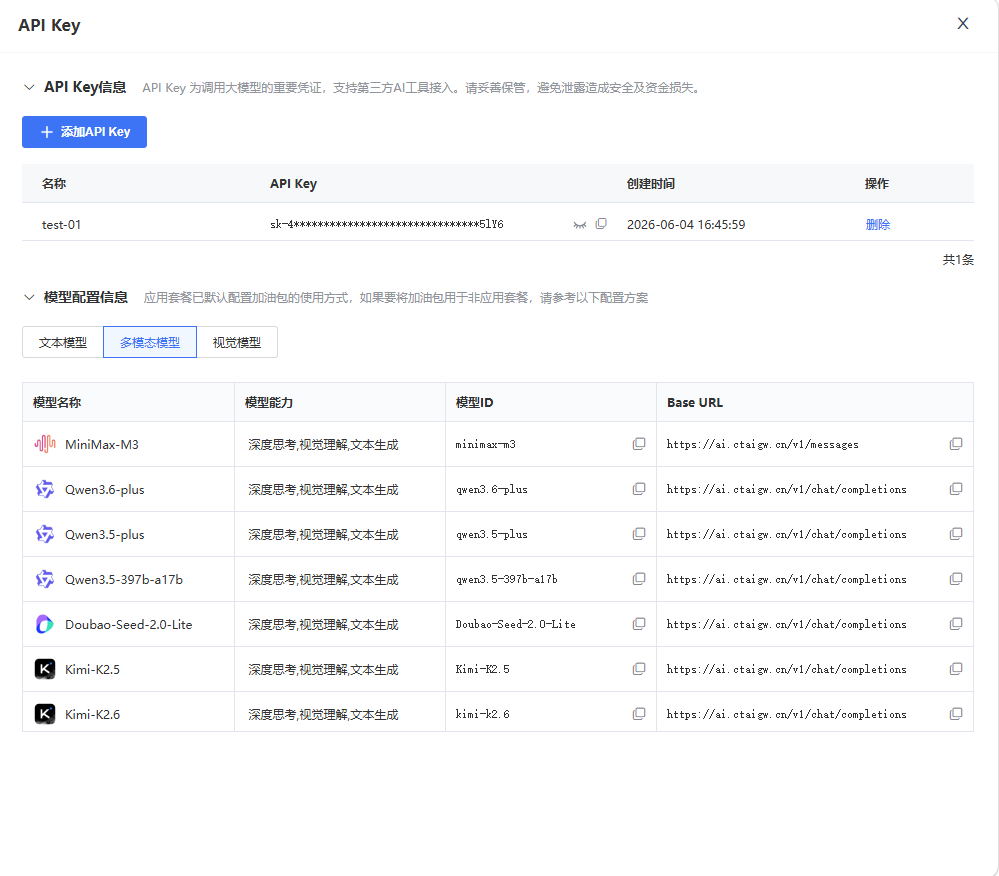Switch to the 文本模型 tab
The width and height of the screenshot is (999, 876).
click(62, 342)
